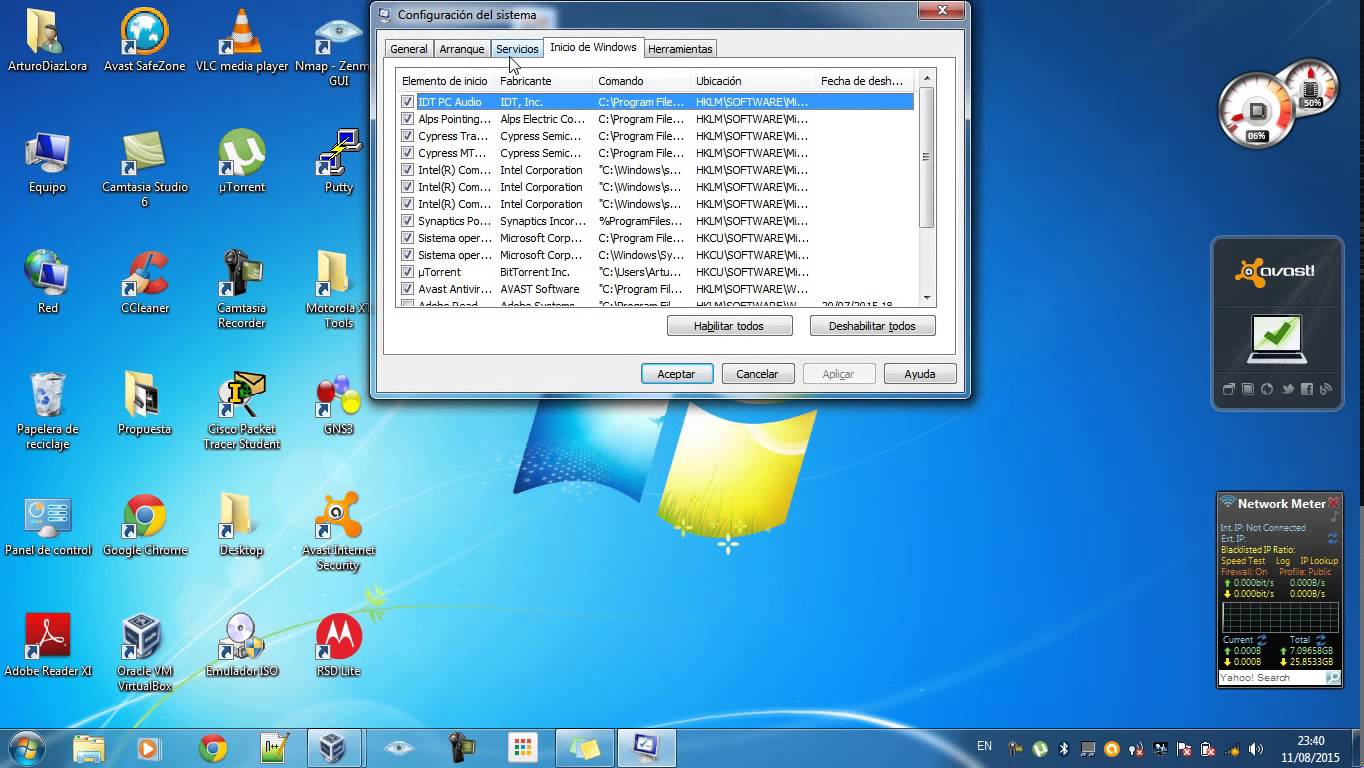Click the Twitter icon in Avast gadget

coord(1287,389)
